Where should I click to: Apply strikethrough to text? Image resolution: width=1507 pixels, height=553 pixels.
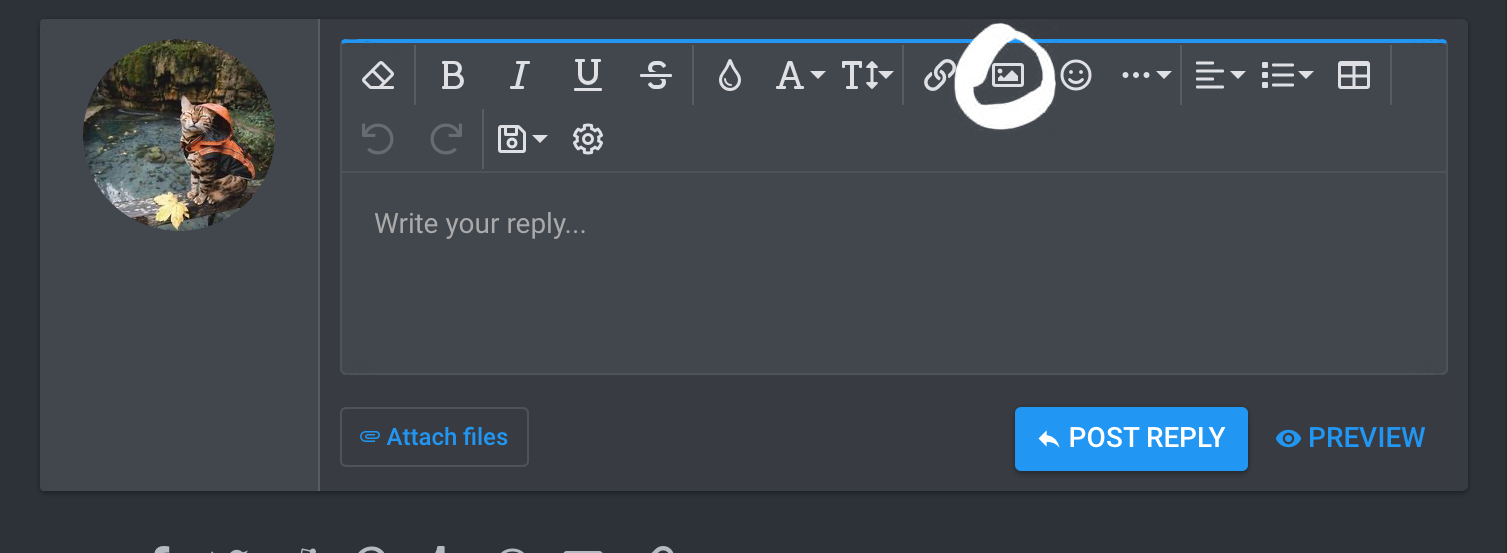[656, 76]
